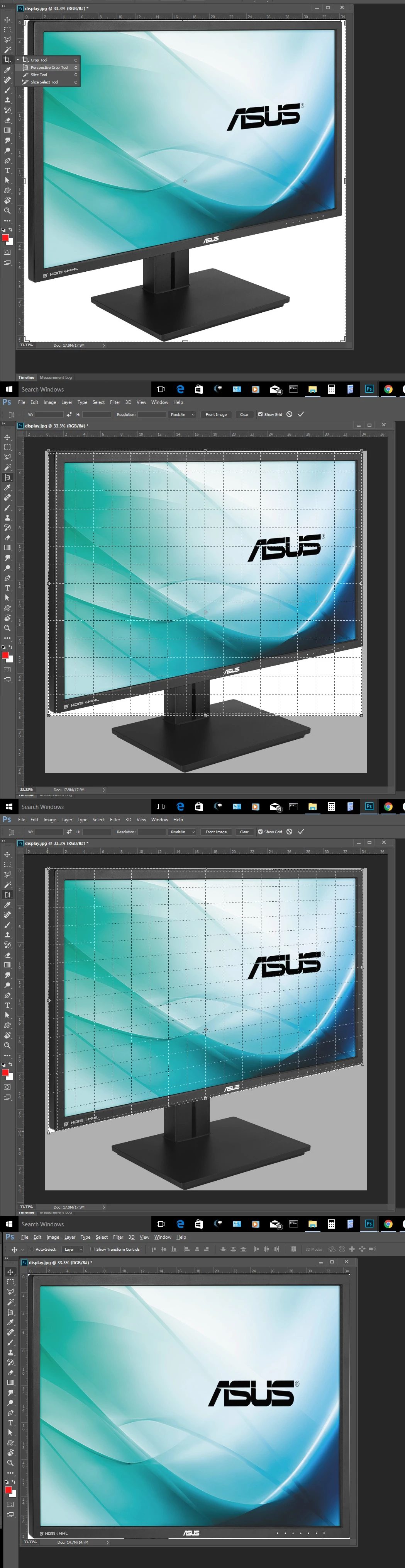Screen dimensions: 405x1568
Task: Click the Auto-Align Layers icon
Action: [294, 1249]
